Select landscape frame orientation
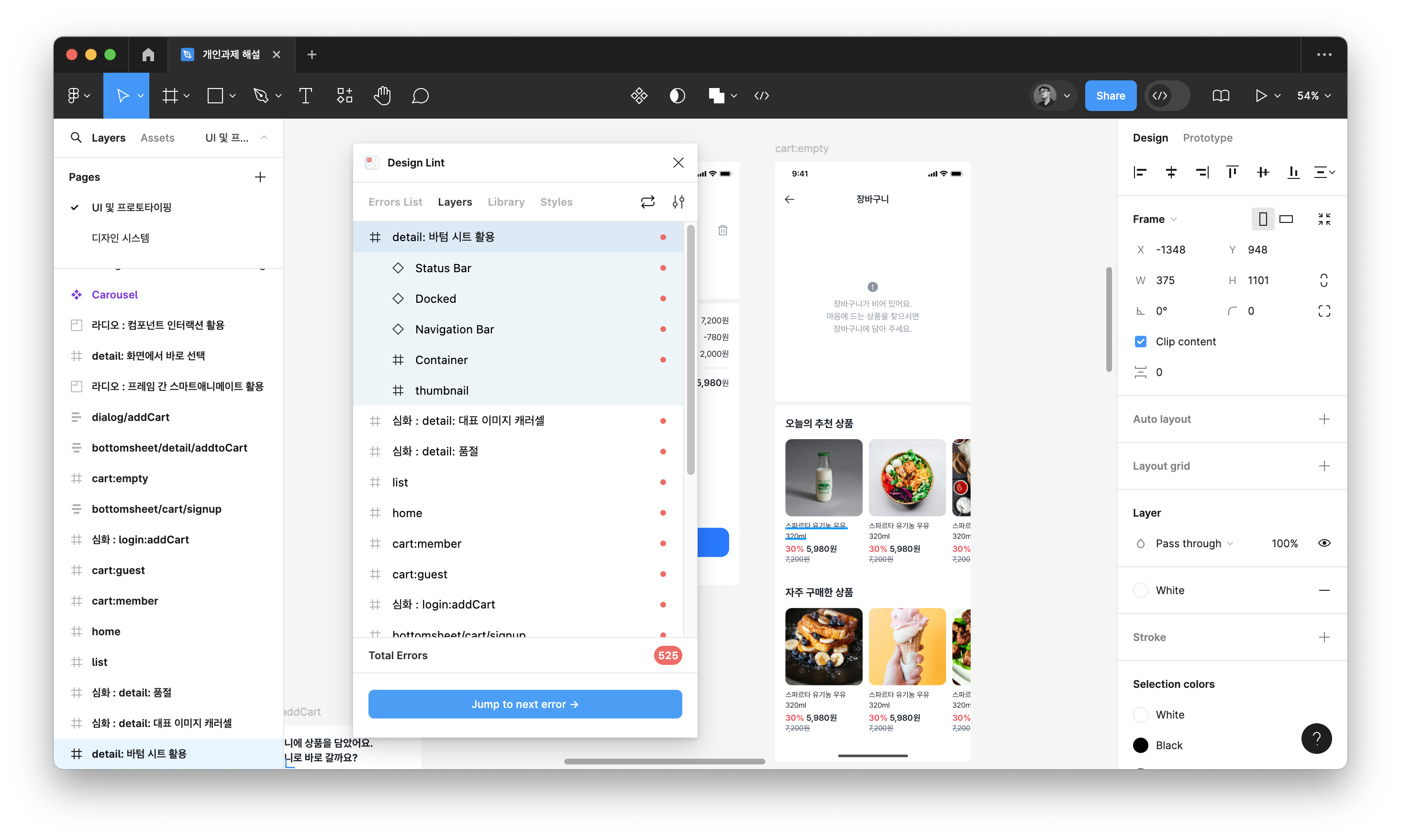Screen dimensions: 1401x840 click(1286, 219)
